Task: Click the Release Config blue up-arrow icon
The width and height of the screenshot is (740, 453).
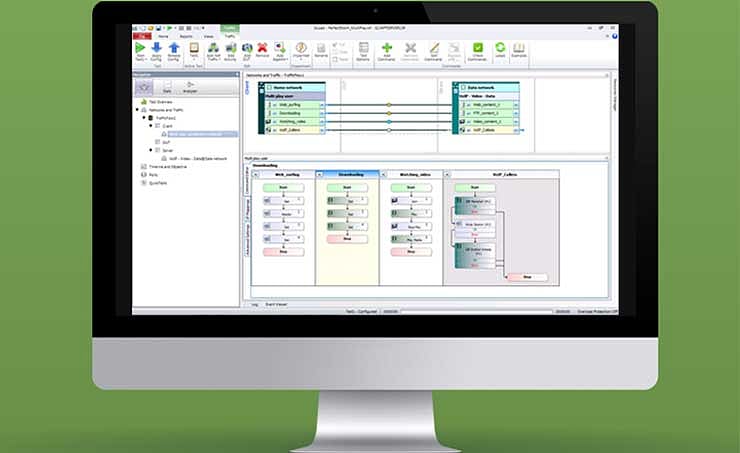Action: point(173,47)
